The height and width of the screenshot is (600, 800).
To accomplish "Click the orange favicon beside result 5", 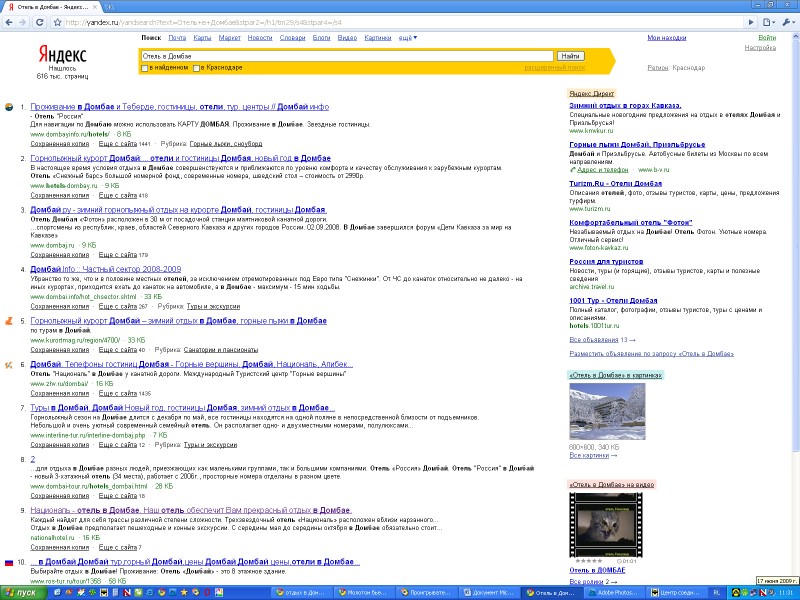I will 9,321.
